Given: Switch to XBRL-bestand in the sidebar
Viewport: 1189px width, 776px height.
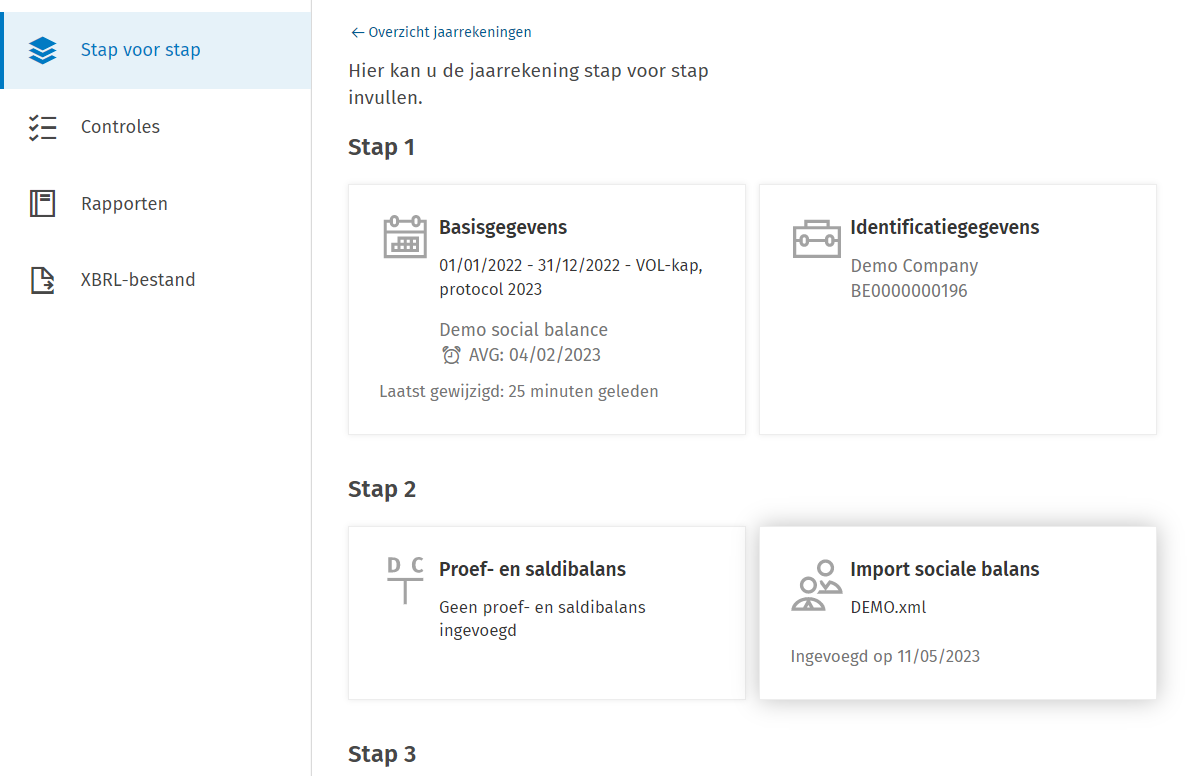Looking at the screenshot, I should pos(138,280).
